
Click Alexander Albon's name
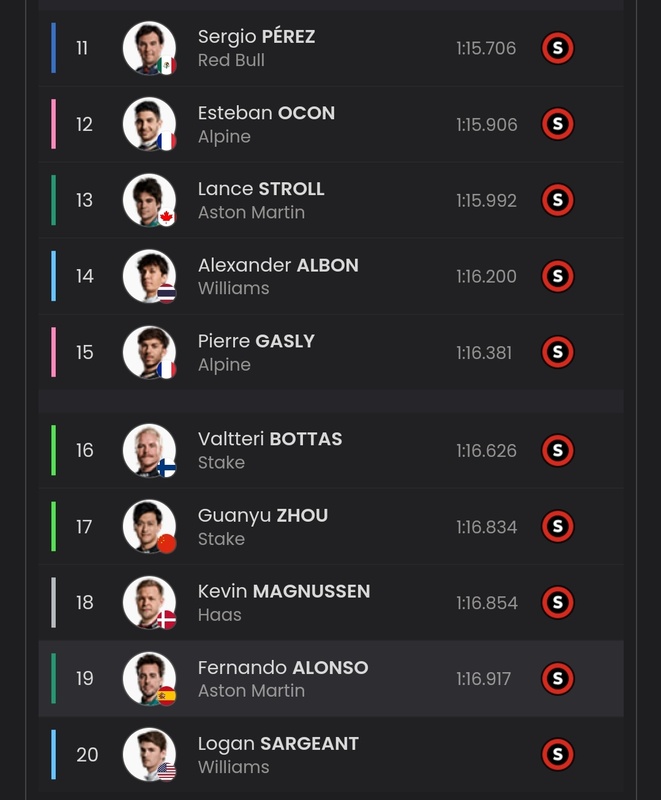click(278, 265)
